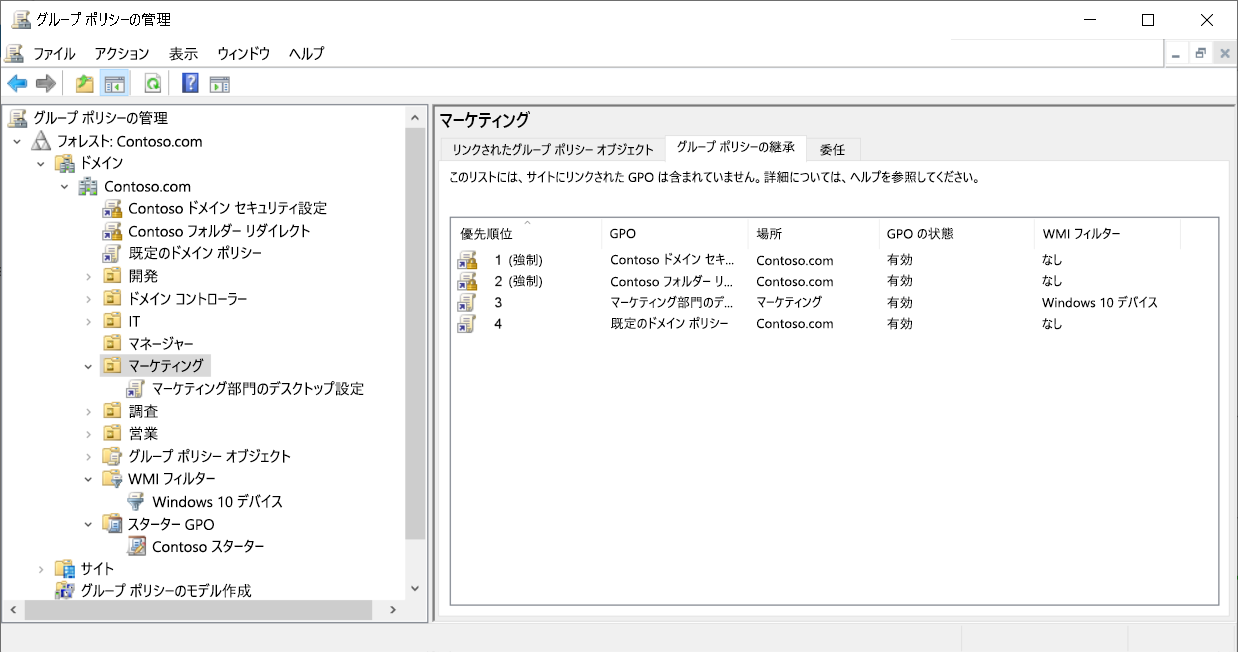Viewport: 1238px width, 652px height.
Task: Click the サイト node icon
Action: tap(65, 568)
